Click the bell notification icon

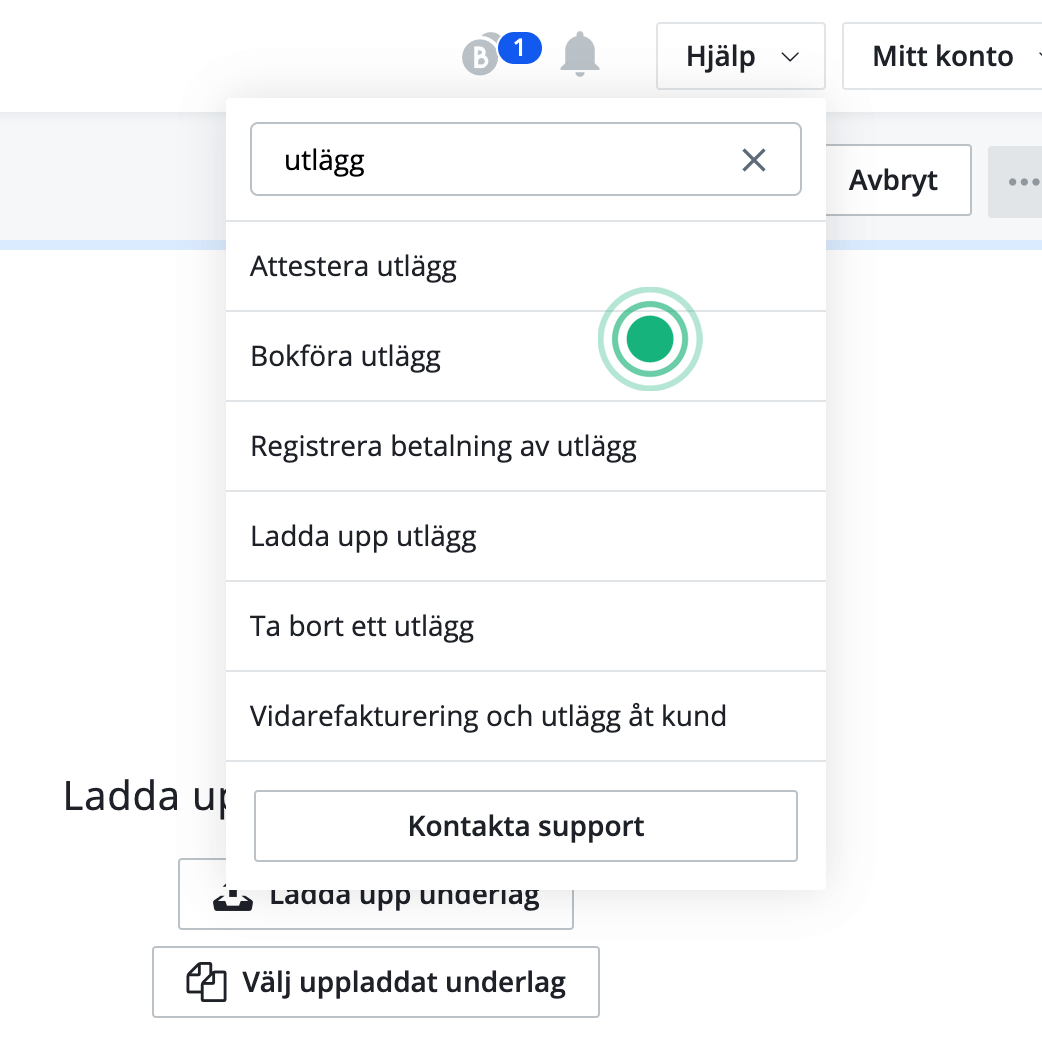point(580,55)
